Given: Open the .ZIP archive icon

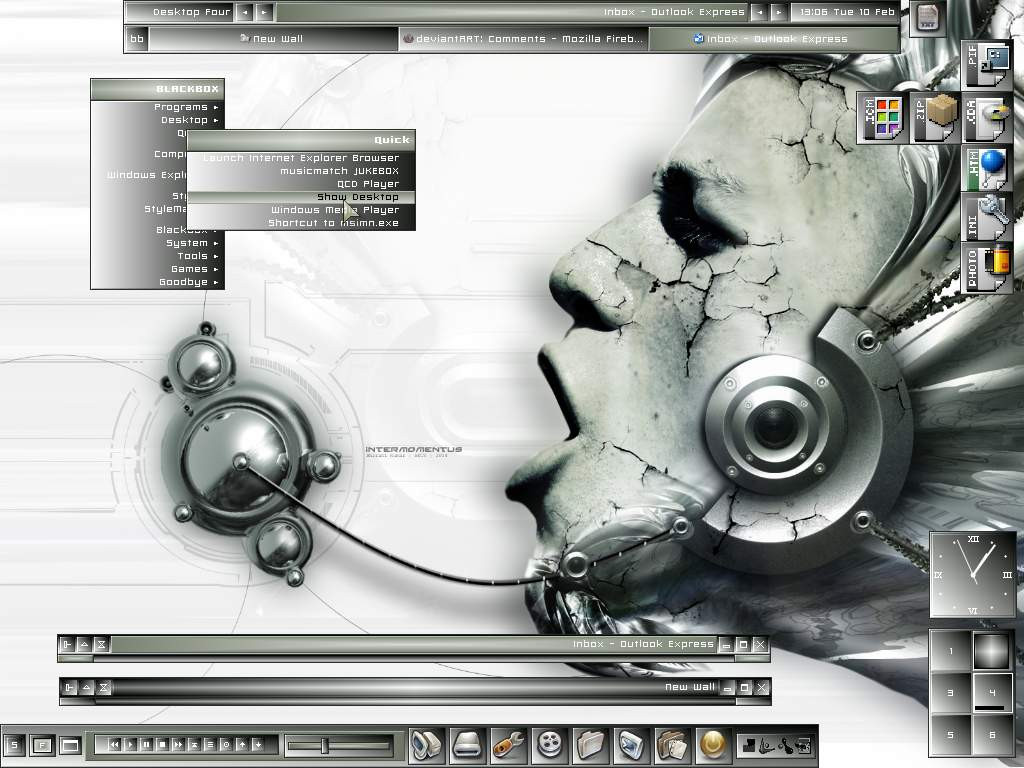Looking at the screenshot, I should pyautogui.click(x=935, y=118).
